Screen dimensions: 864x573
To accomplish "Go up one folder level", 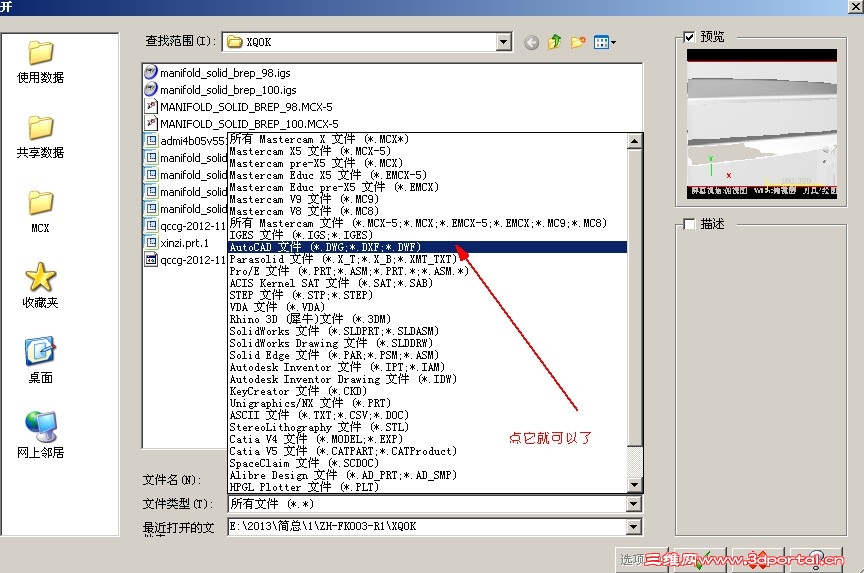I will [x=554, y=42].
